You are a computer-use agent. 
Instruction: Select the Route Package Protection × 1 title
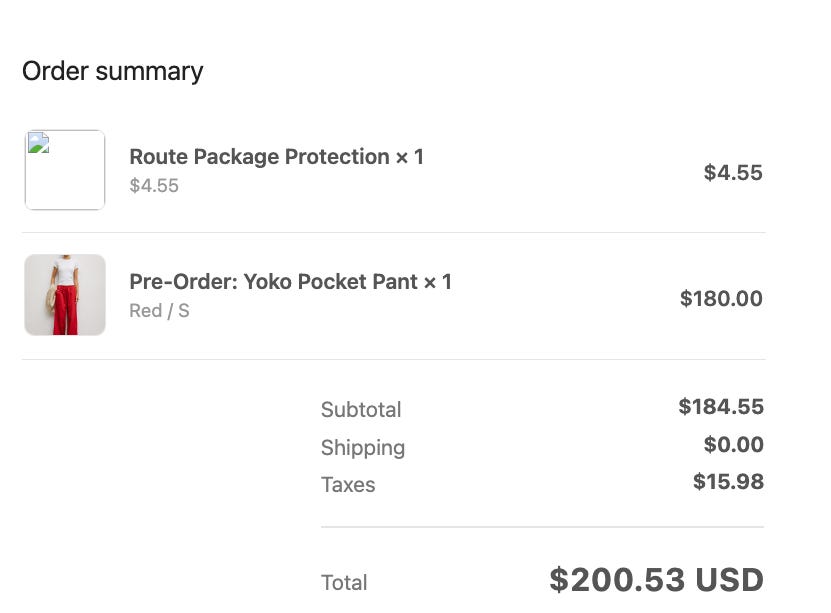click(276, 157)
